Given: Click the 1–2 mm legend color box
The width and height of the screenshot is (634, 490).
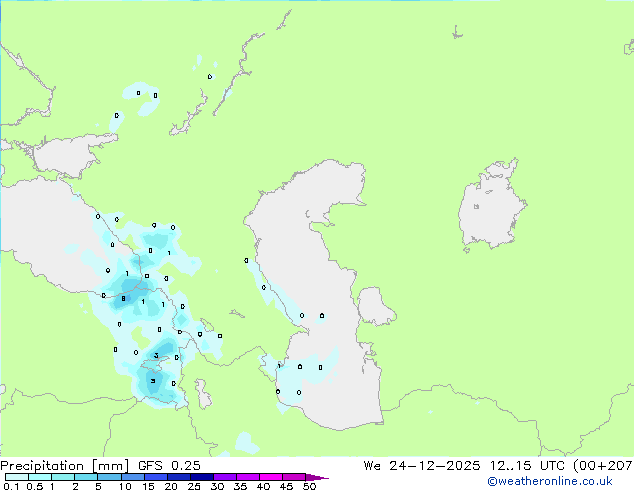Looking at the screenshot, I should pyautogui.click(x=63, y=477).
